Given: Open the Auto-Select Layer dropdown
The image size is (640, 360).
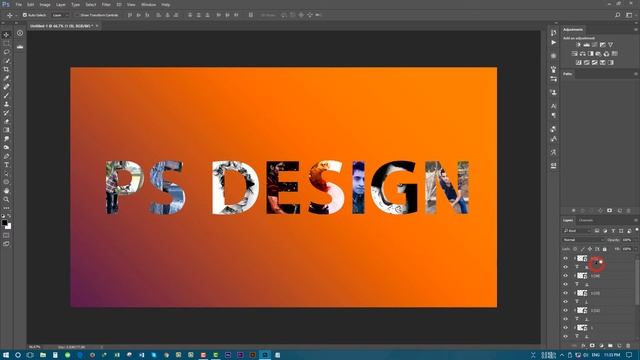Looking at the screenshot, I should click(60, 15).
